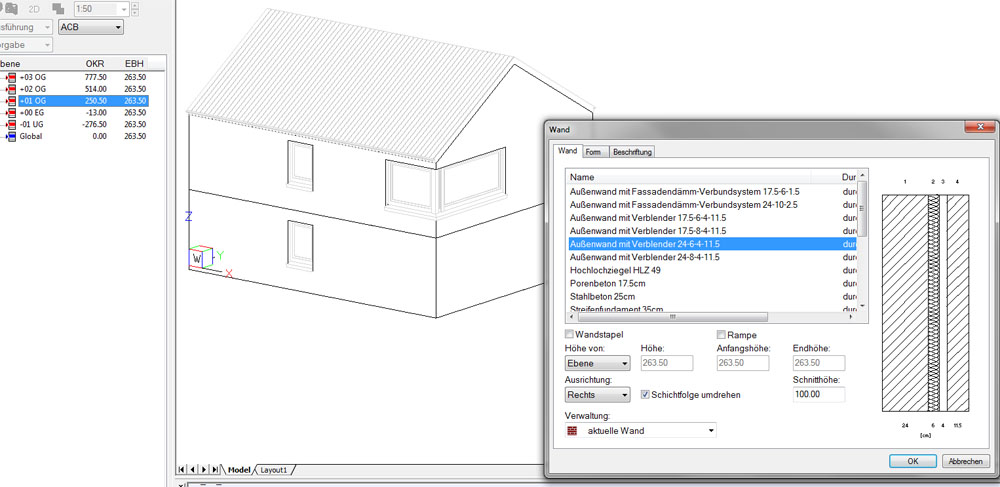Open the Höhe von dropdown
The image size is (1000, 487).
click(597, 364)
